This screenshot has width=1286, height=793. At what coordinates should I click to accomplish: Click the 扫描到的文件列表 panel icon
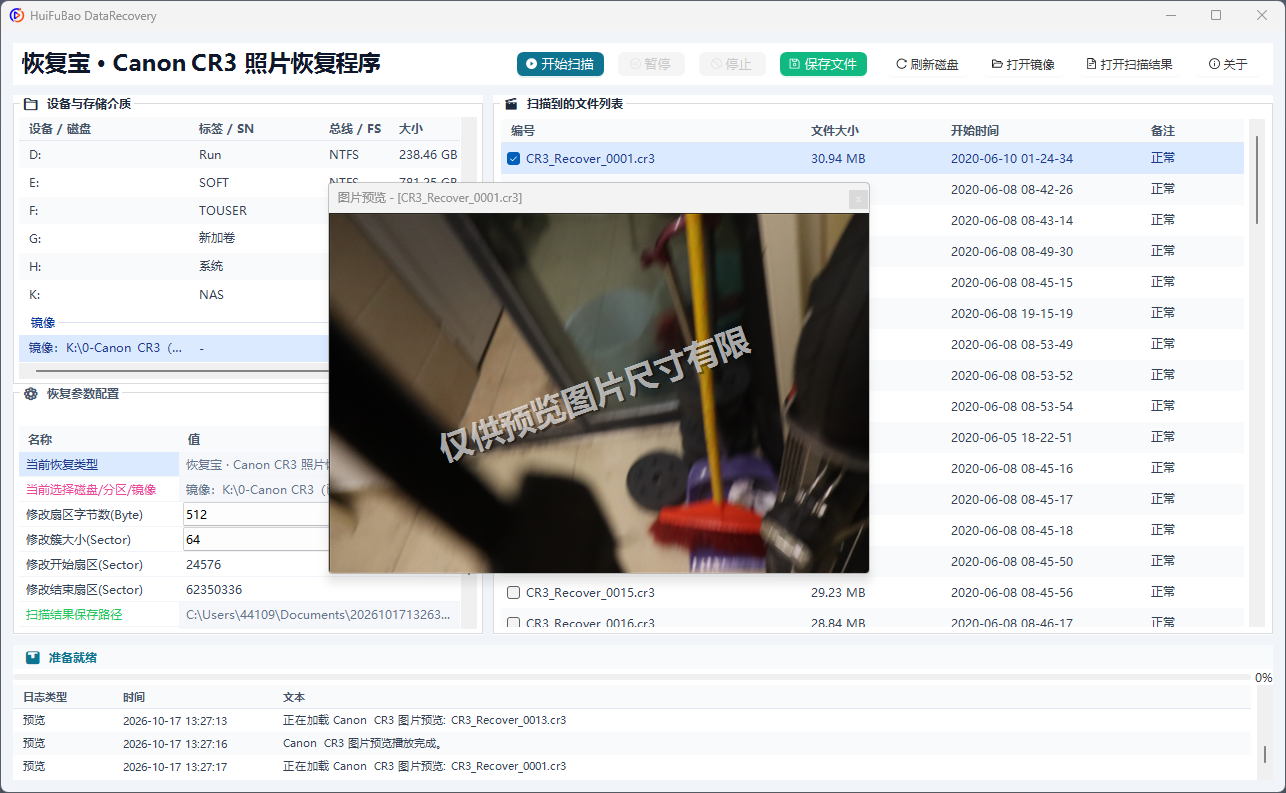(511, 104)
